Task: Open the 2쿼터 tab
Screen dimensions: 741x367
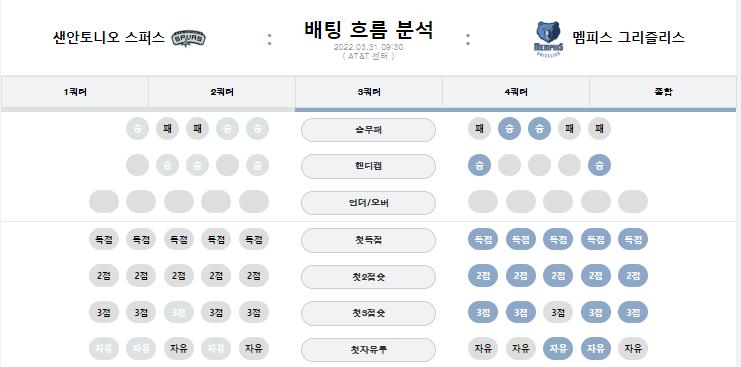Action: click(222, 92)
